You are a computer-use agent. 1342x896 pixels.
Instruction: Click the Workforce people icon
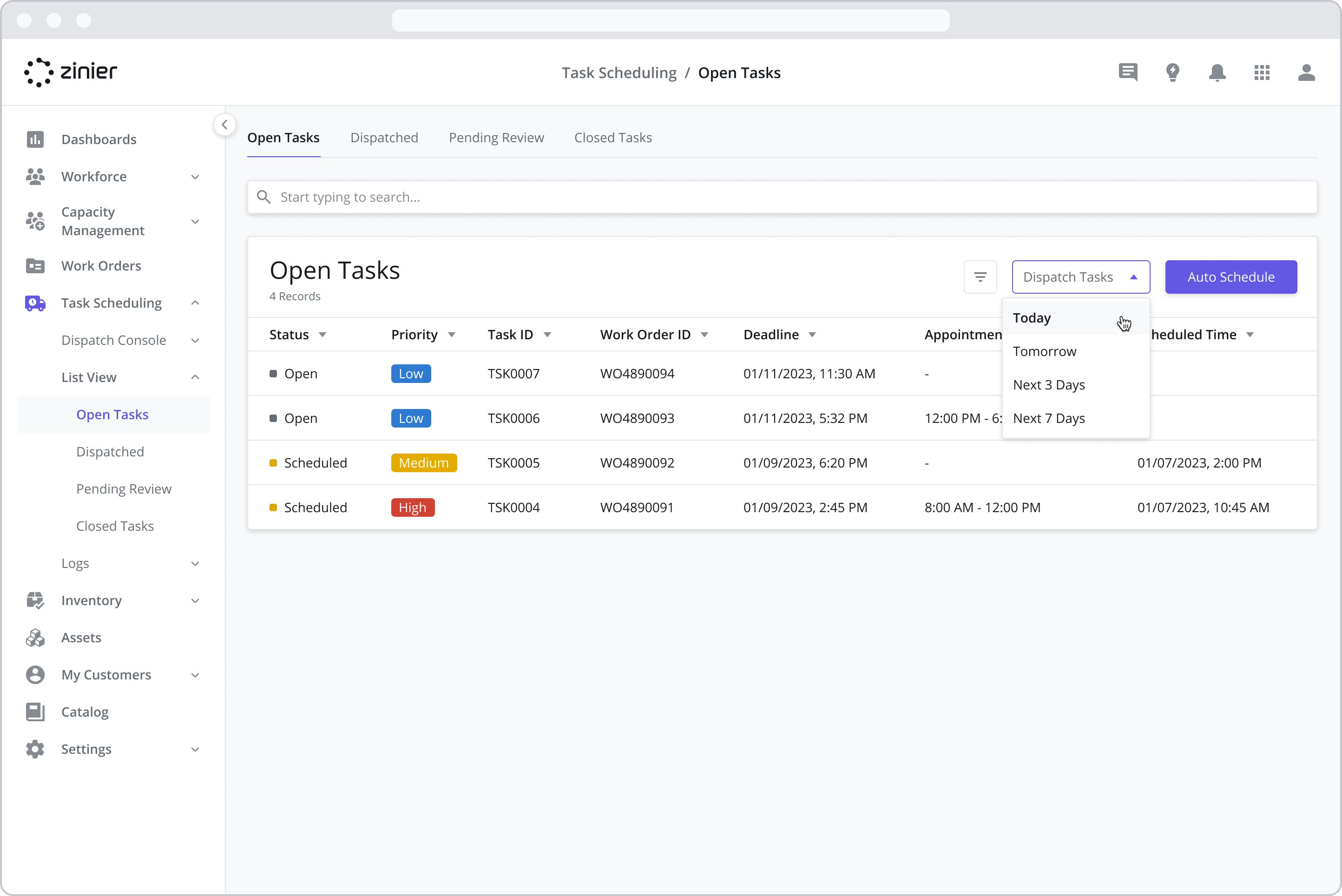35,177
